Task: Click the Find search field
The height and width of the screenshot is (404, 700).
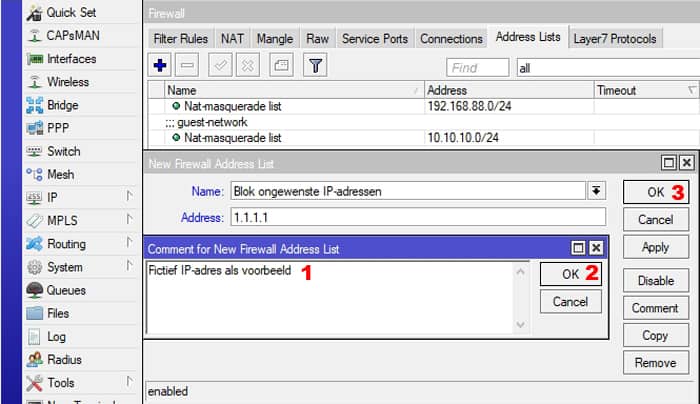Action: 478,68
